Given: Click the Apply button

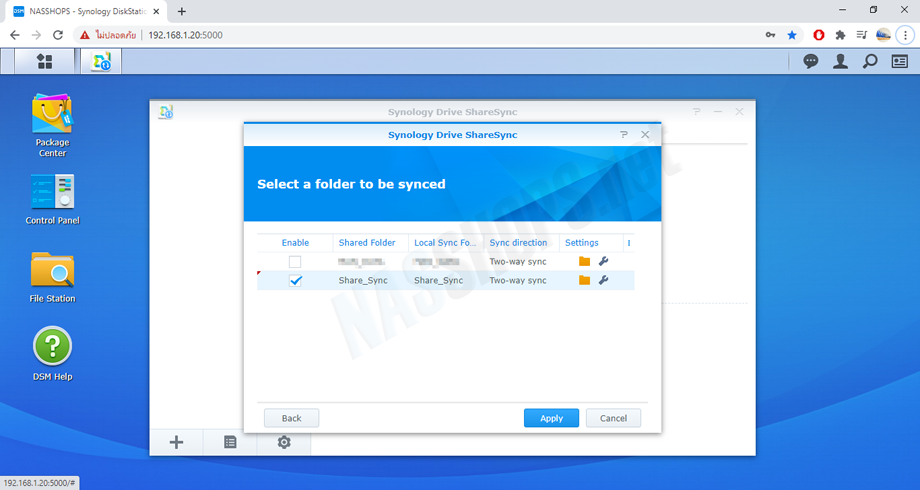Looking at the screenshot, I should pyautogui.click(x=552, y=418).
